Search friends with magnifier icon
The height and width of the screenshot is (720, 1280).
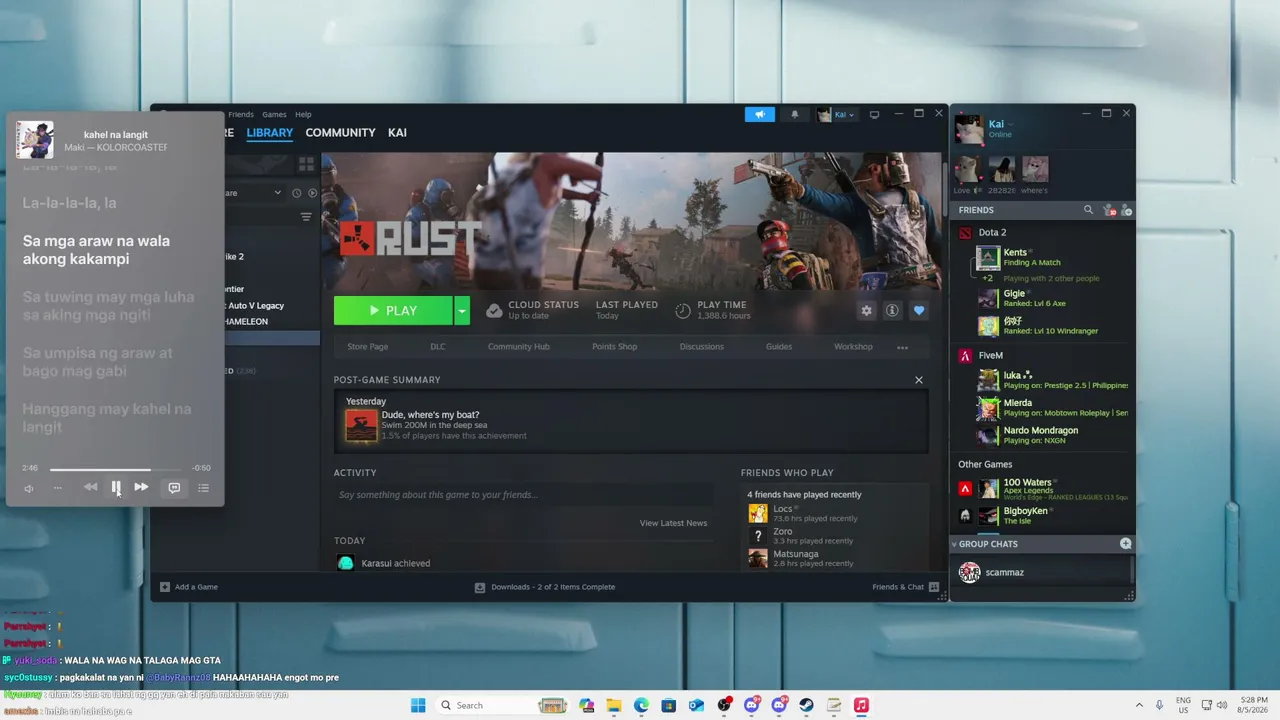[x=1088, y=210]
